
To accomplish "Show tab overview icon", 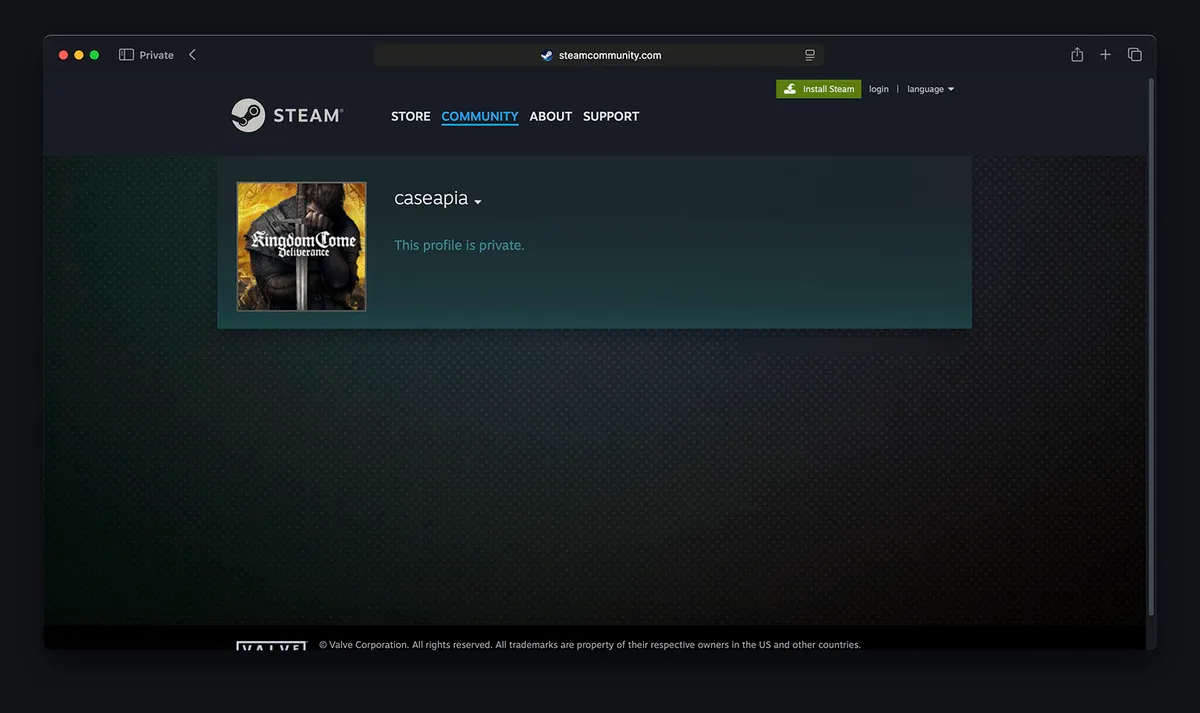I will click(1135, 55).
